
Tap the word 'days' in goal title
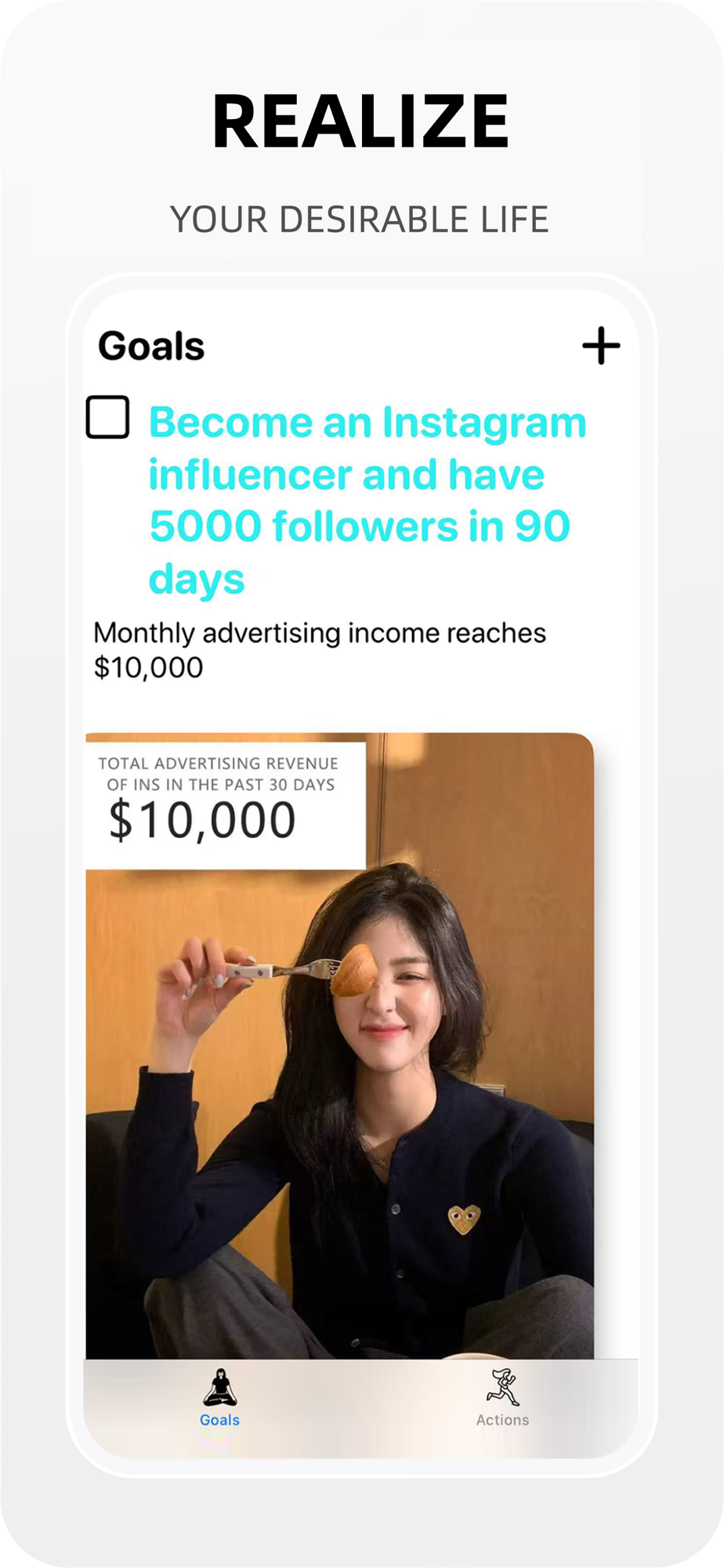point(197,579)
